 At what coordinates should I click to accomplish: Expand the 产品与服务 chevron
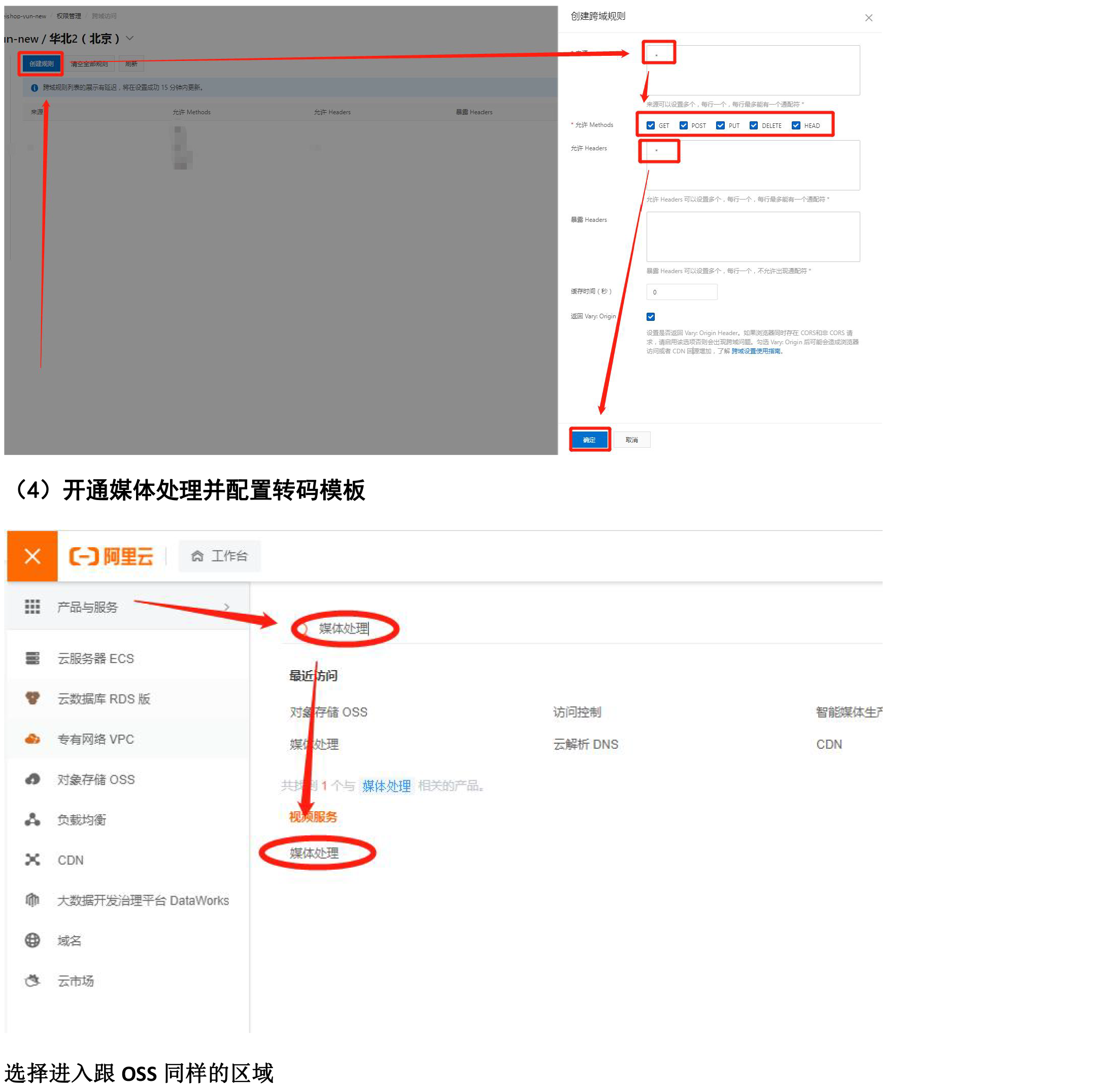[x=226, y=607]
